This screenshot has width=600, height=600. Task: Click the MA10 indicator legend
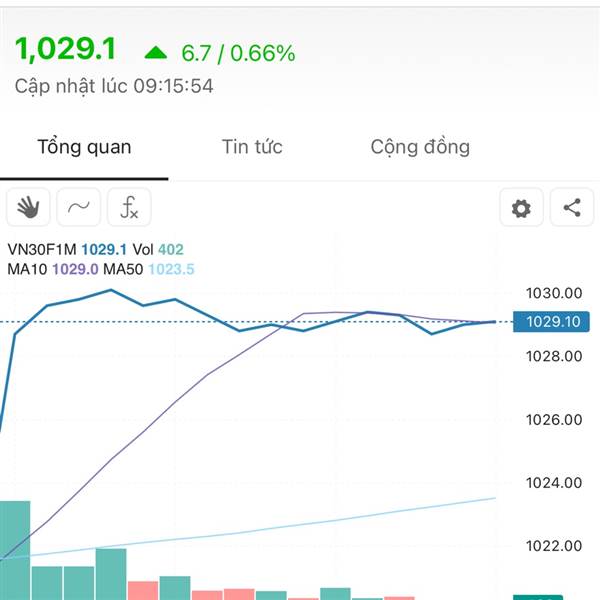53,269
